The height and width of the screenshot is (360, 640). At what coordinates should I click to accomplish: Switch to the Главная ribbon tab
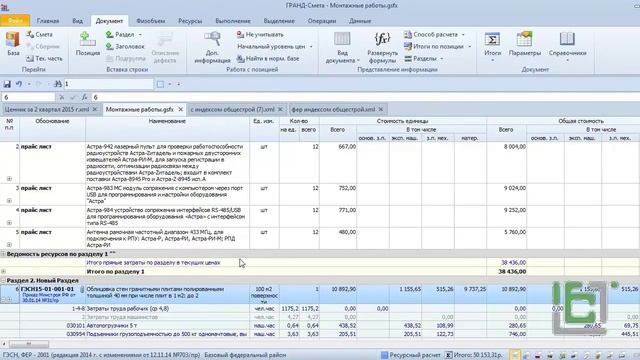click(x=48, y=21)
